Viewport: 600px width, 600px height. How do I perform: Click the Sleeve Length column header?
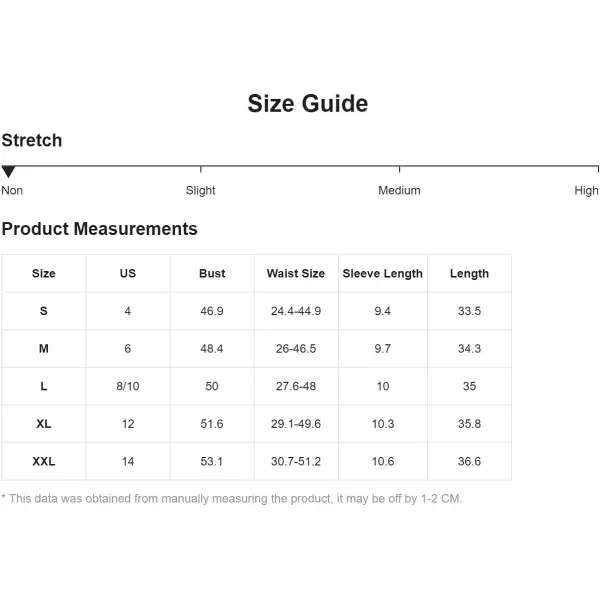point(383,273)
